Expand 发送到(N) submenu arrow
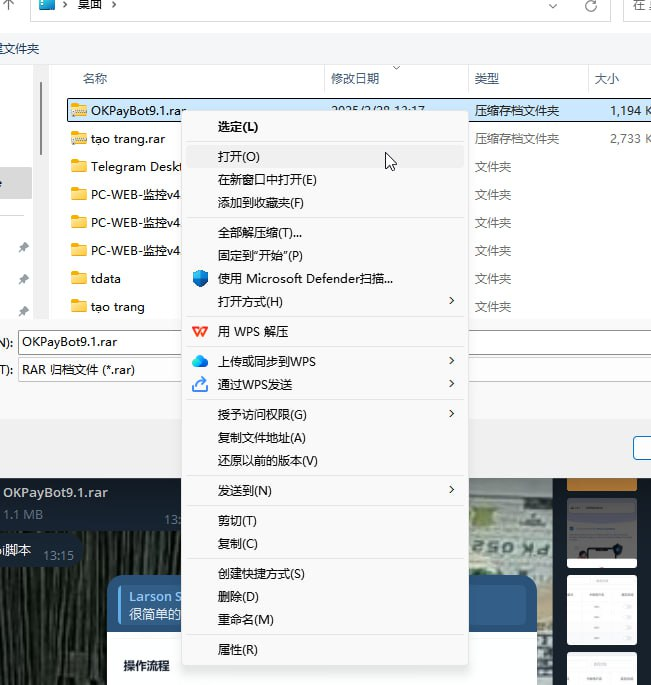 452,490
